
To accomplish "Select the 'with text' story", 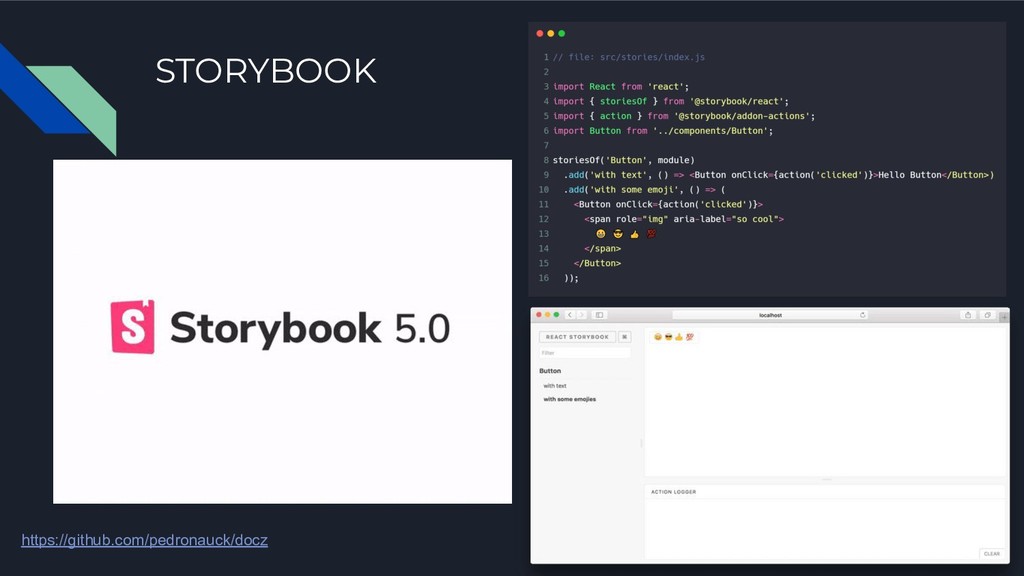I will 555,386.
